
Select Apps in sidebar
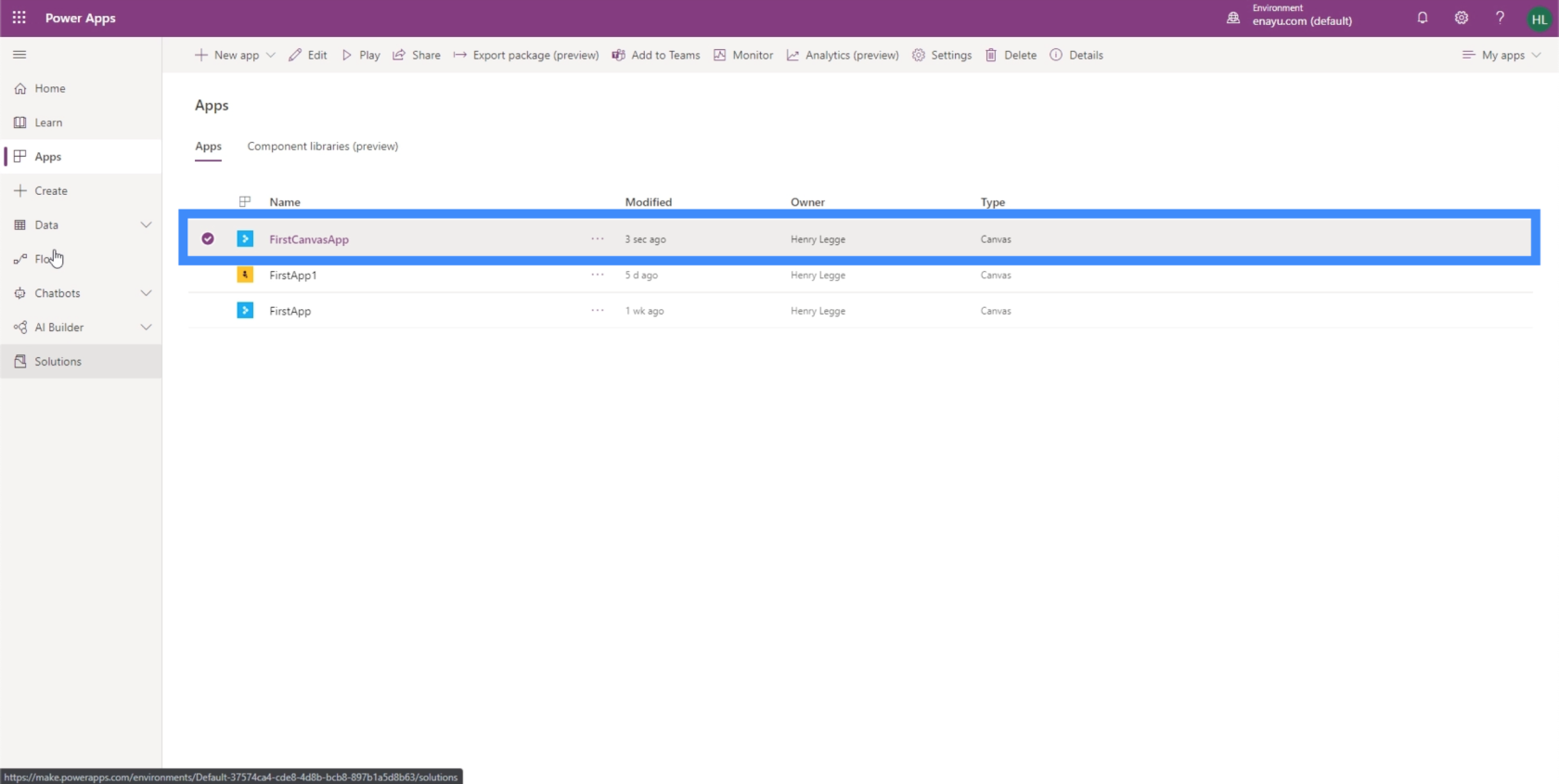pos(81,157)
